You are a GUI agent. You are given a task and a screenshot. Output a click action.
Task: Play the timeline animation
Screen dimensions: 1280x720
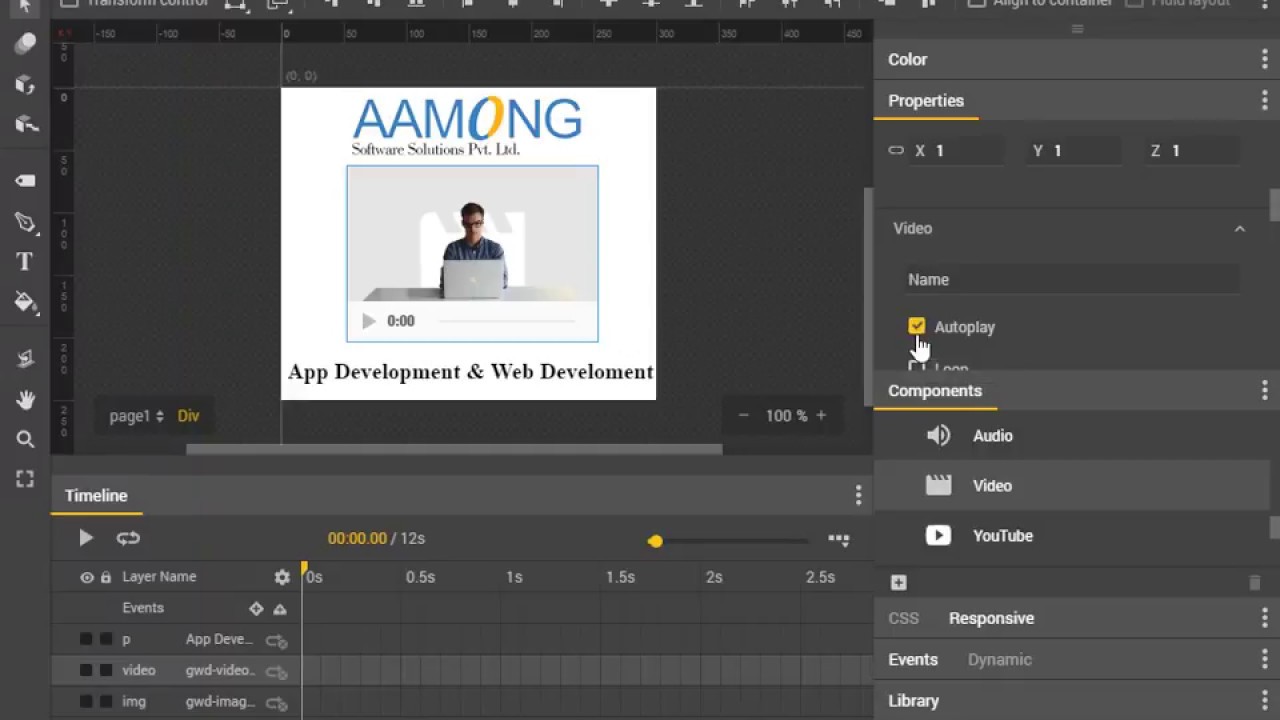click(x=86, y=538)
